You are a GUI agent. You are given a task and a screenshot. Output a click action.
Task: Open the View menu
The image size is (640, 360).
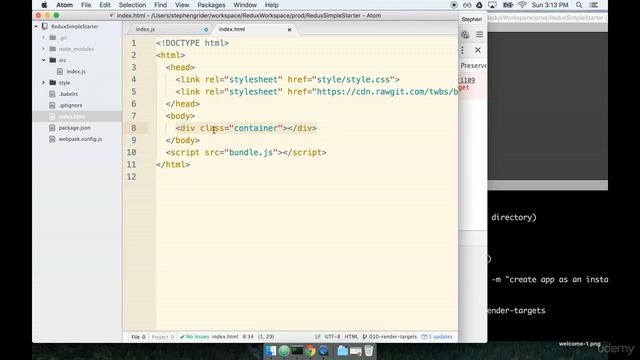(x=182, y=5)
